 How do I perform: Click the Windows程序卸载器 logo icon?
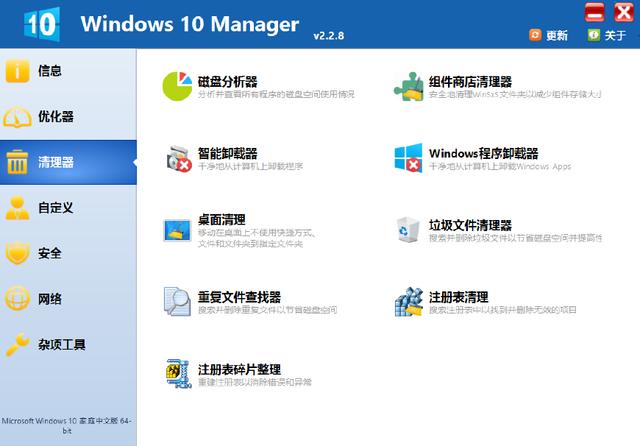tap(408, 159)
